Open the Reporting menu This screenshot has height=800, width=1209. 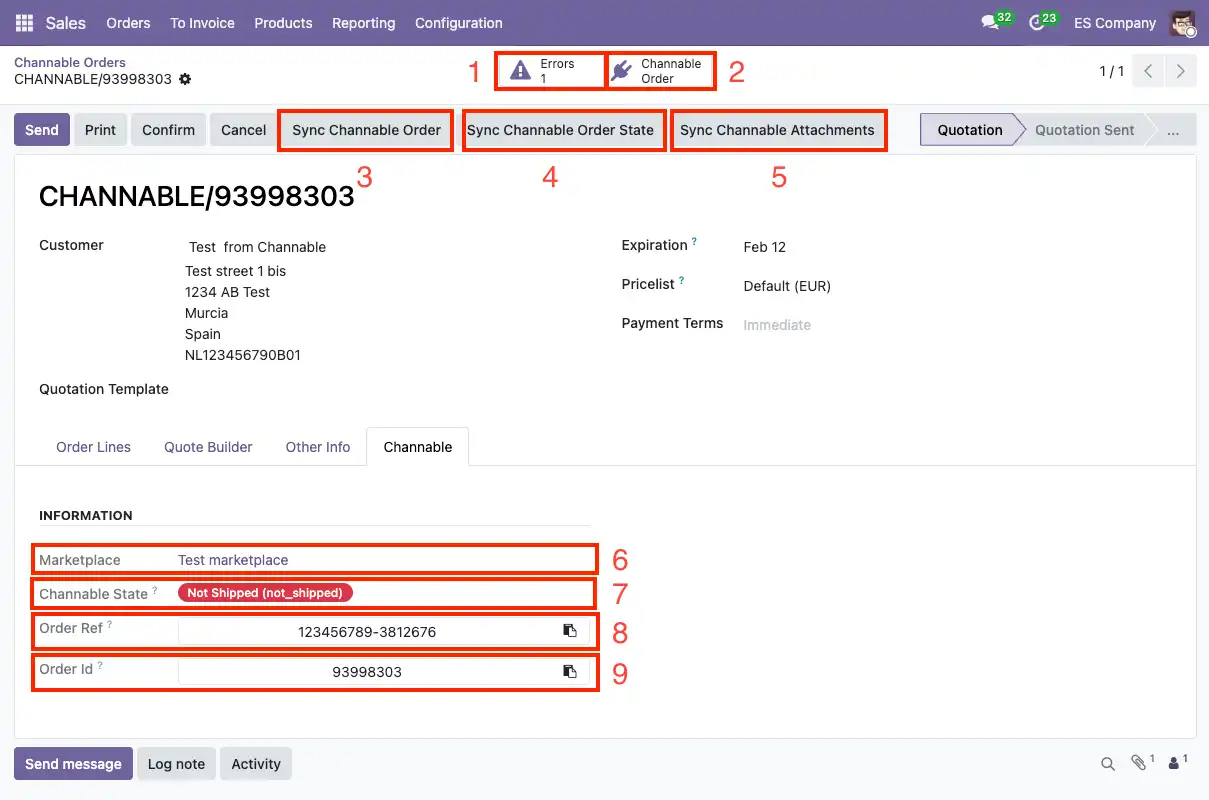coord(363,22)
